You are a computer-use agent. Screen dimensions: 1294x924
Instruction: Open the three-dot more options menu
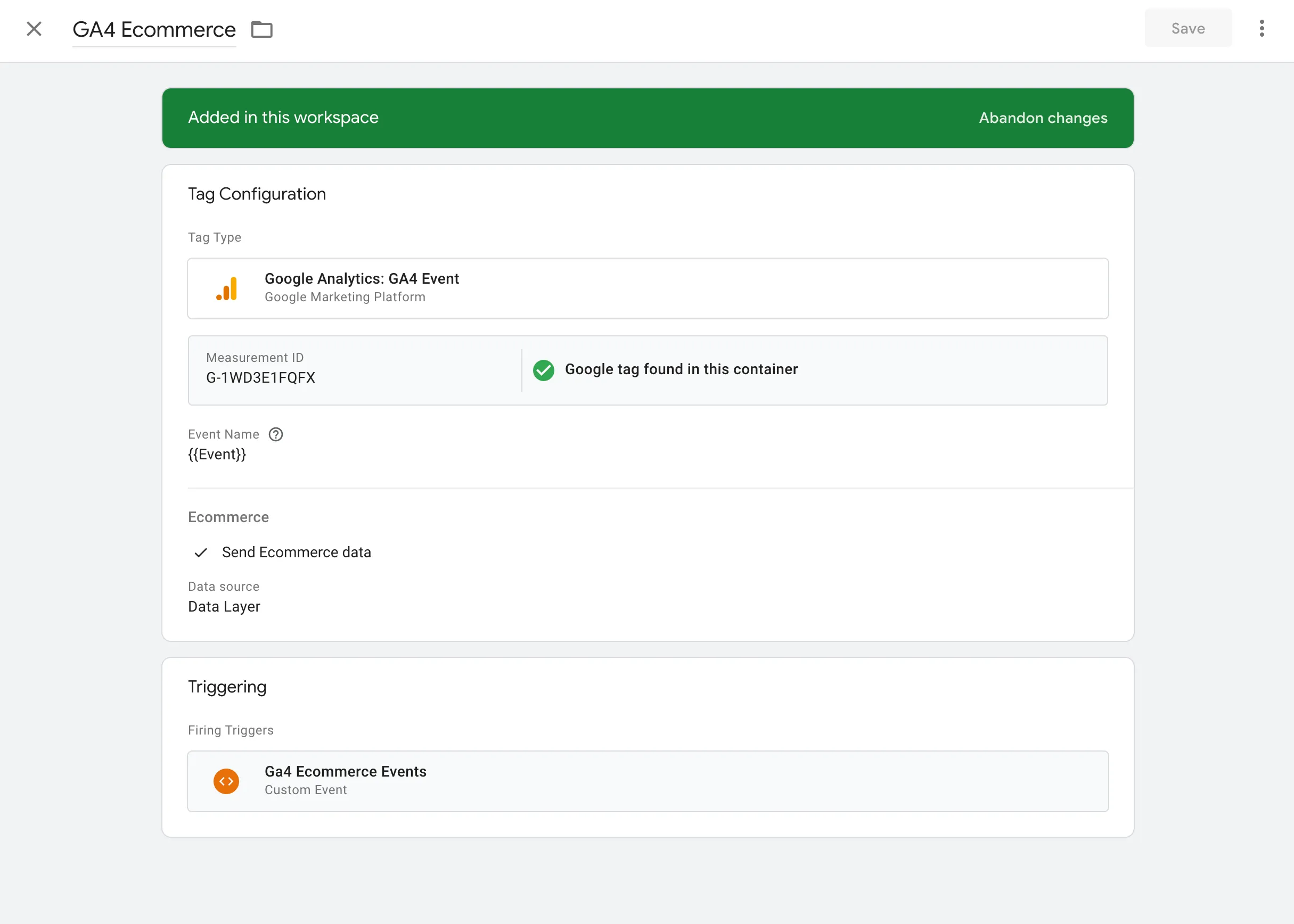1262,28
